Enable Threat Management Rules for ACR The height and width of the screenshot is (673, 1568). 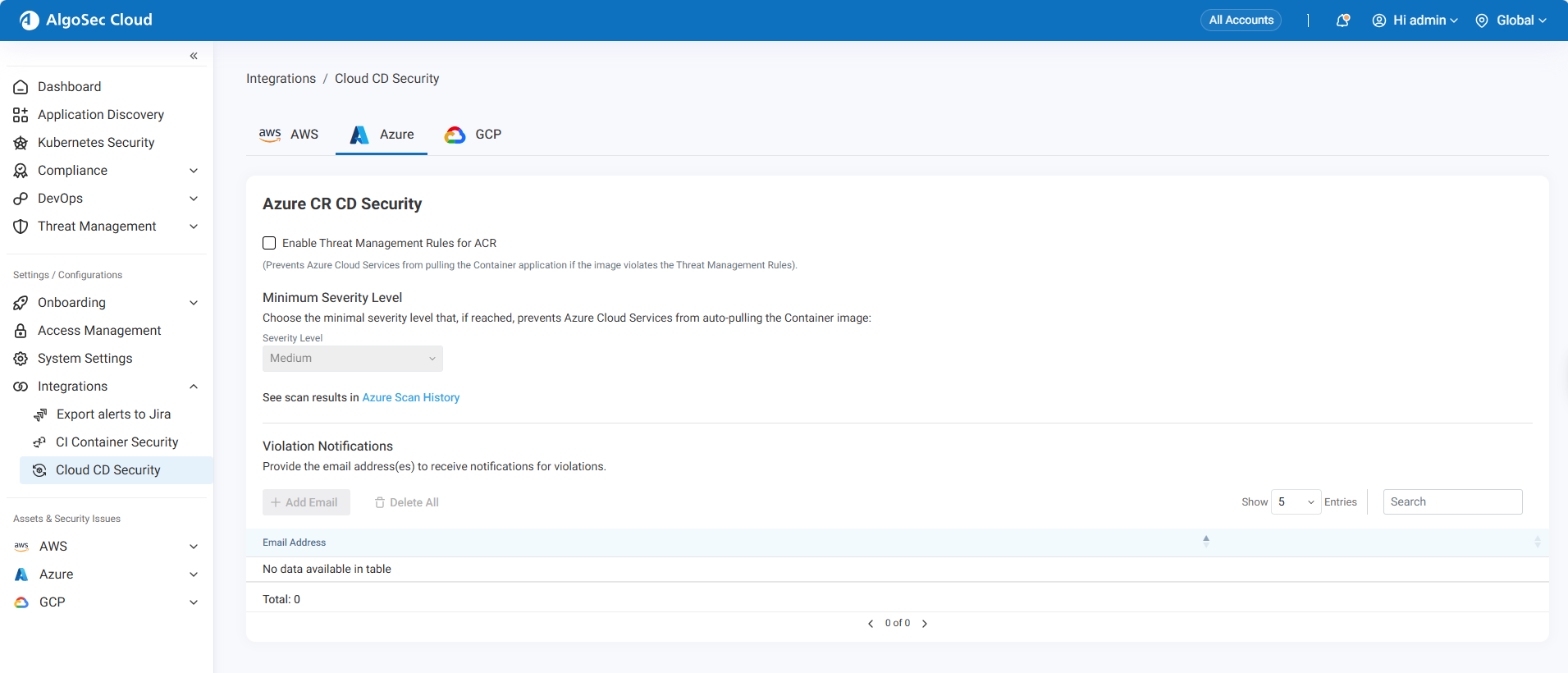tap(269, 243)
